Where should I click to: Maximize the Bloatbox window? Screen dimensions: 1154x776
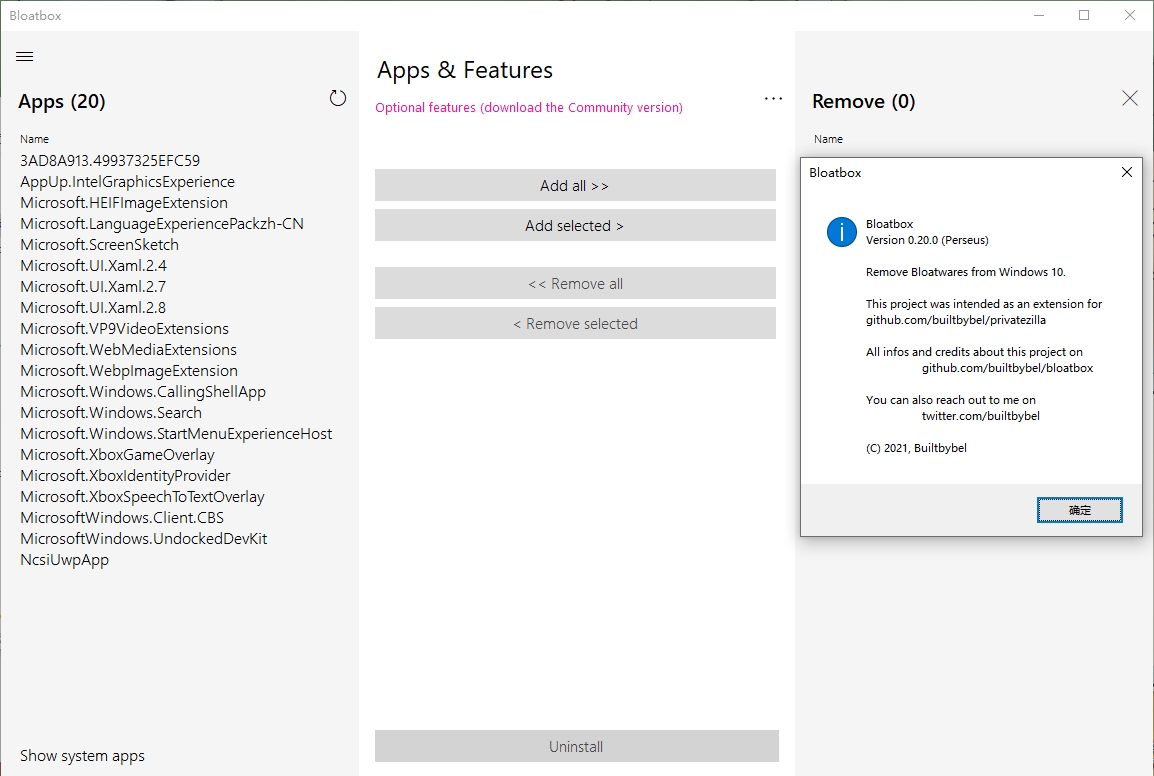click(x=1084, y=15)
